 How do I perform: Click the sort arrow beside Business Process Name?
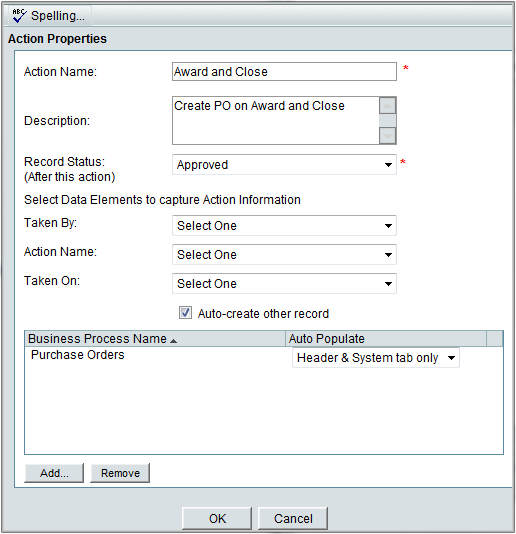[x=173, y=341]
